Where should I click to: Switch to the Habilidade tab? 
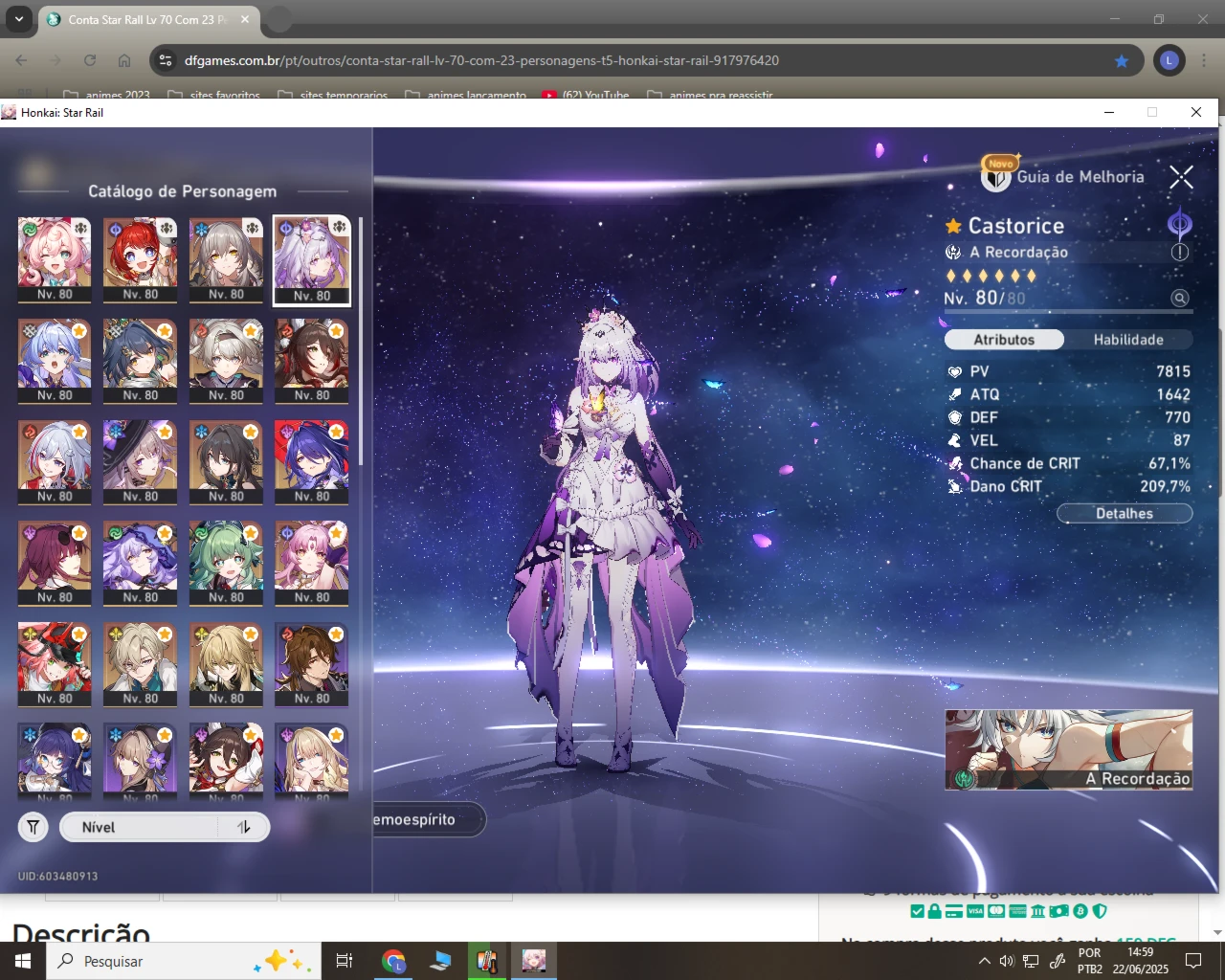click(1128, 340)
